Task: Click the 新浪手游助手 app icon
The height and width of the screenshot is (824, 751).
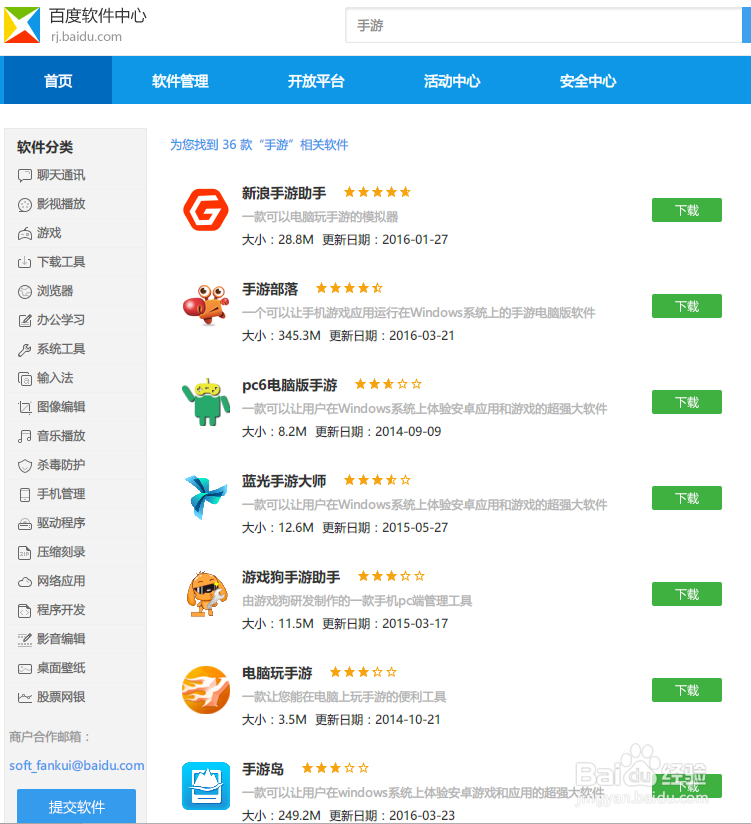Action: point(205,210)
